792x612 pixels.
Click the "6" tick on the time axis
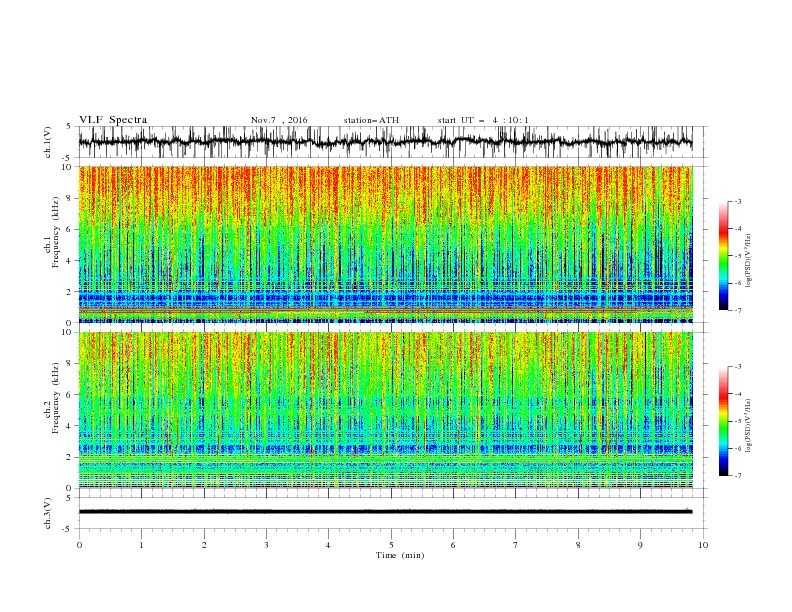[453, 545]
